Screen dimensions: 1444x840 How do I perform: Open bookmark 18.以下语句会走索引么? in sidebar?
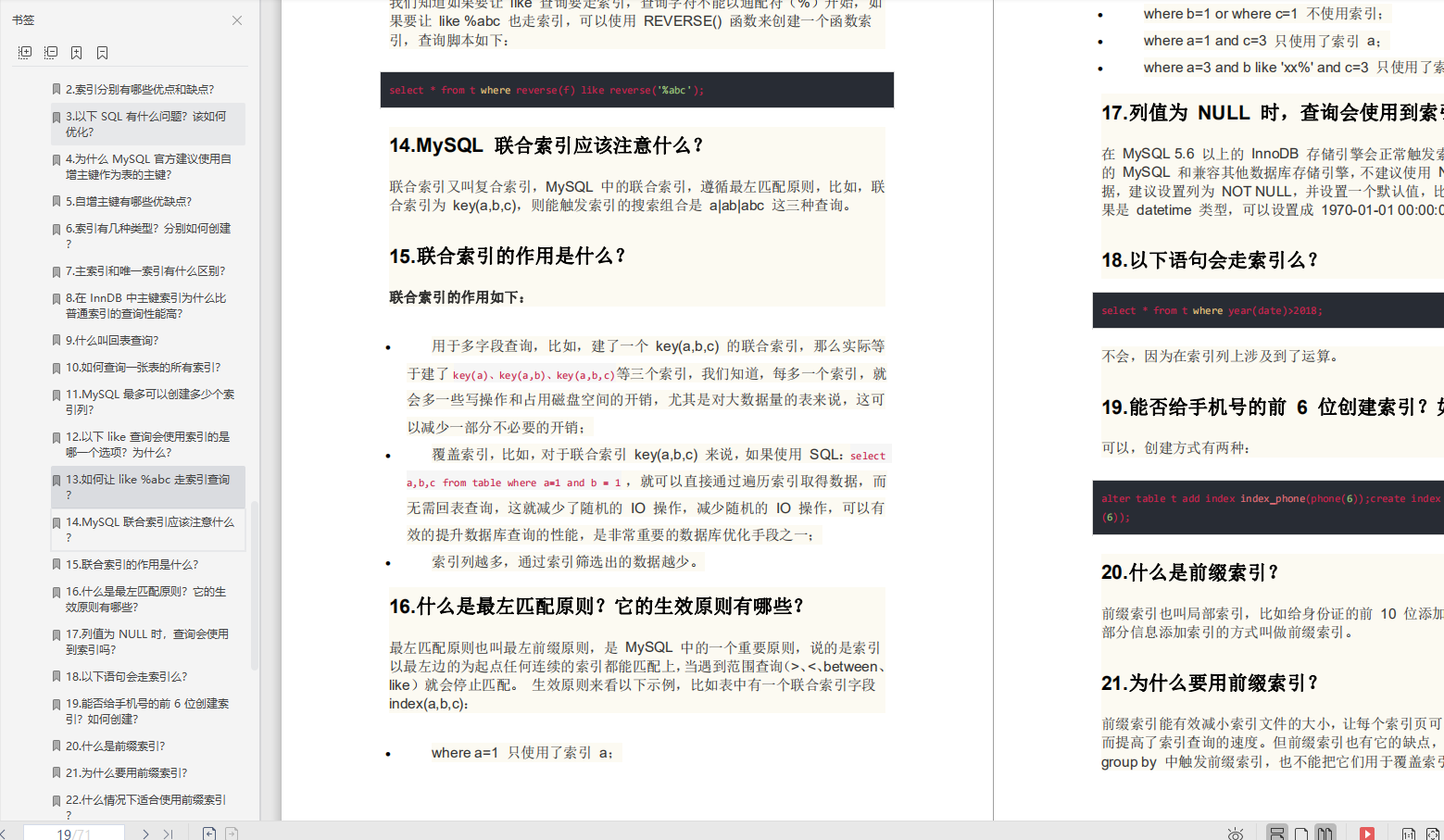point(126,677)
